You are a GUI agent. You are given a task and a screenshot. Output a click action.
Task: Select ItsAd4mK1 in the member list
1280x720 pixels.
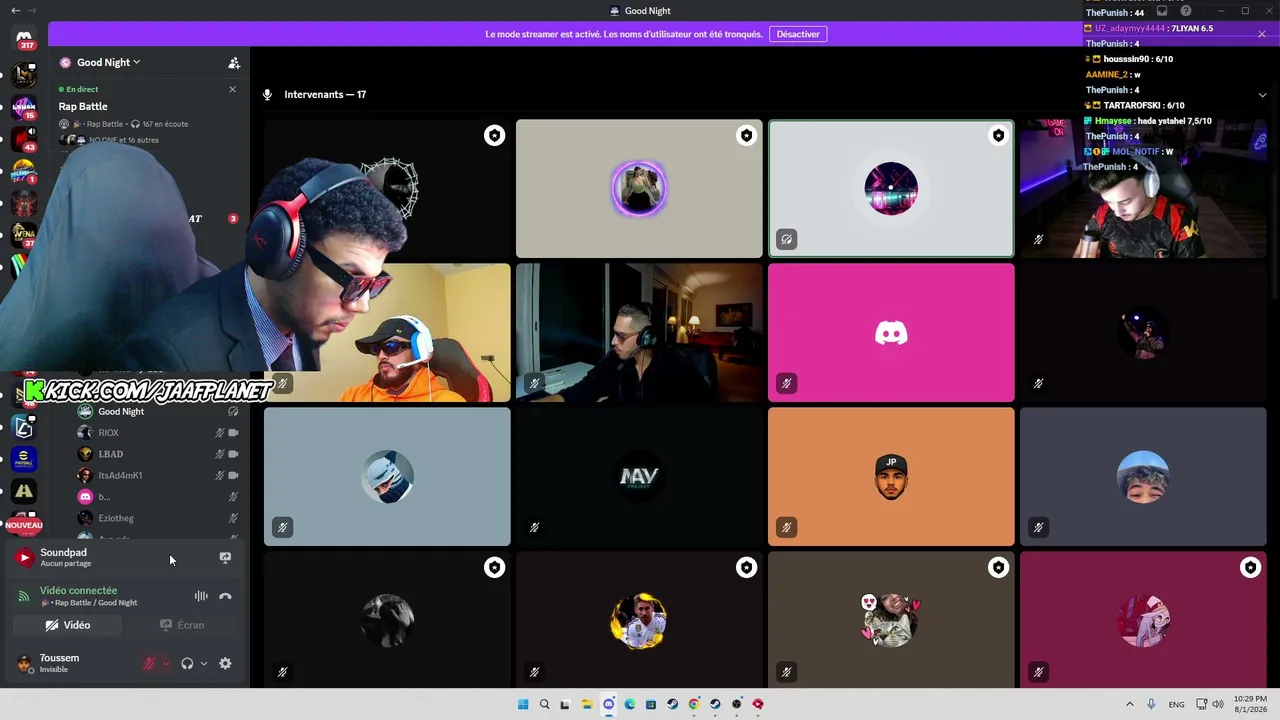click(x=160, y=475)
